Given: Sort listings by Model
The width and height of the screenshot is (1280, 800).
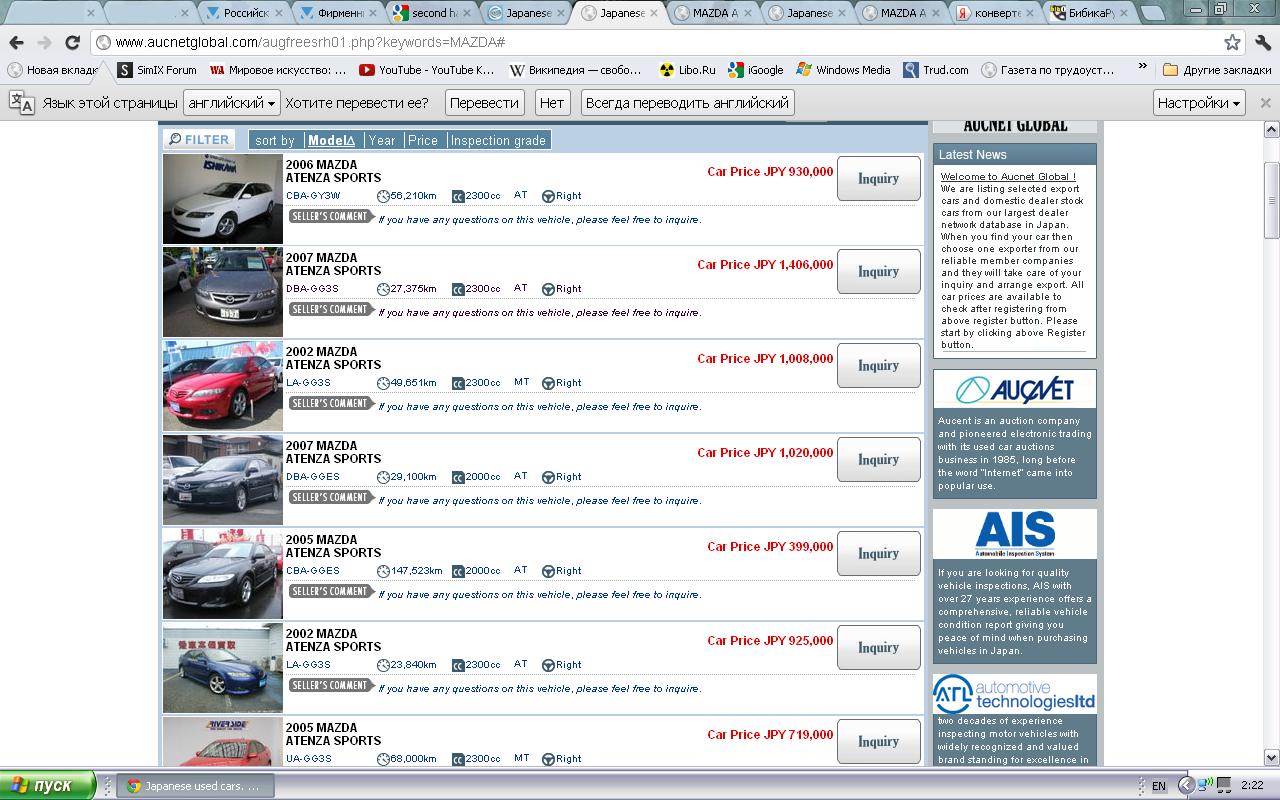Looking at the screenshot, I should pyautogui.click(x=331, y=140).
